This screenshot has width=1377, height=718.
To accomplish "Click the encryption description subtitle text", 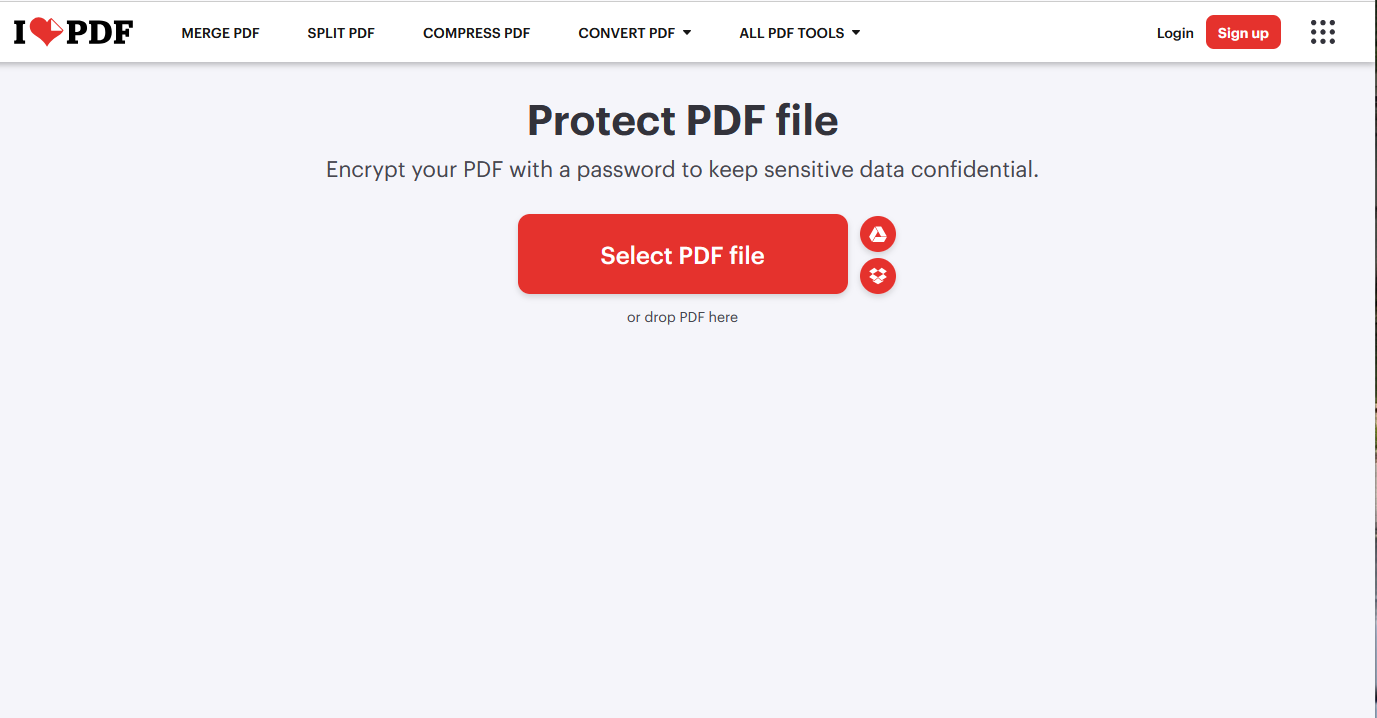I will click(x=682, y=169).
